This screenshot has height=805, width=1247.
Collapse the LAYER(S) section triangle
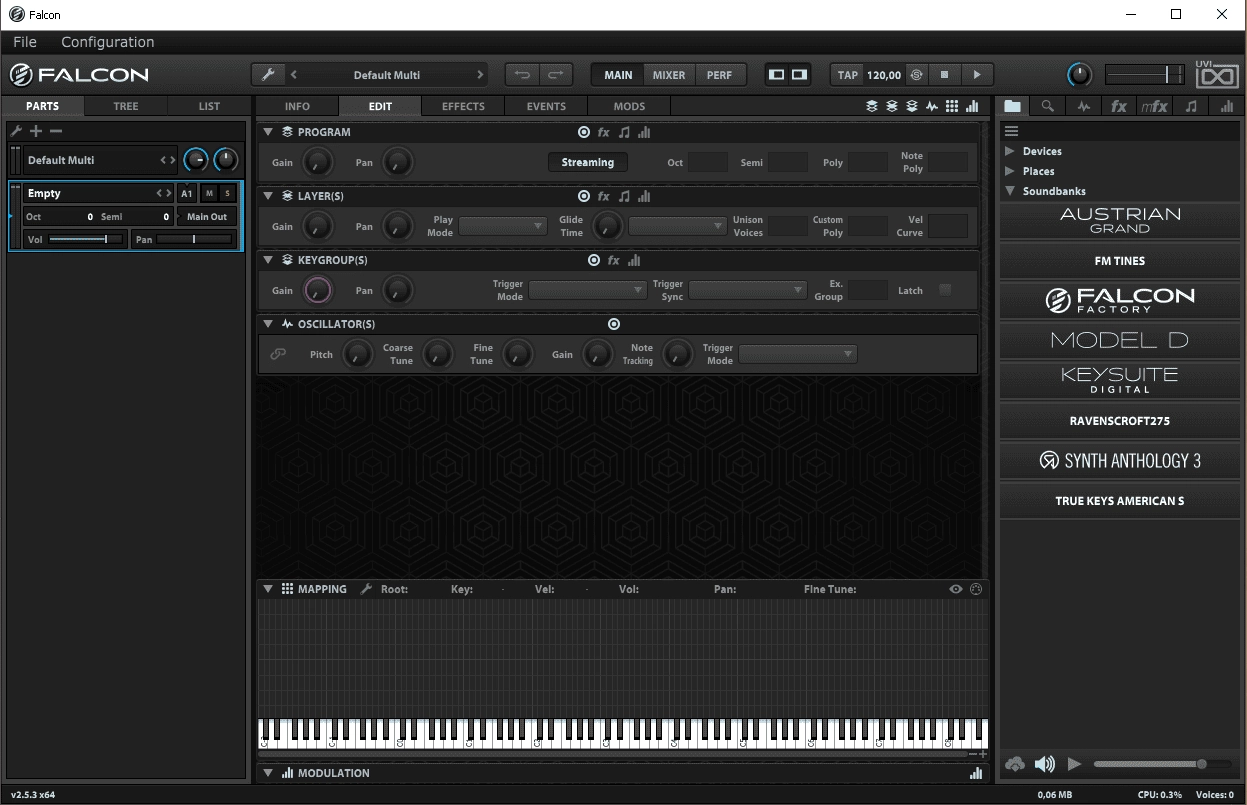click(268, 196)
